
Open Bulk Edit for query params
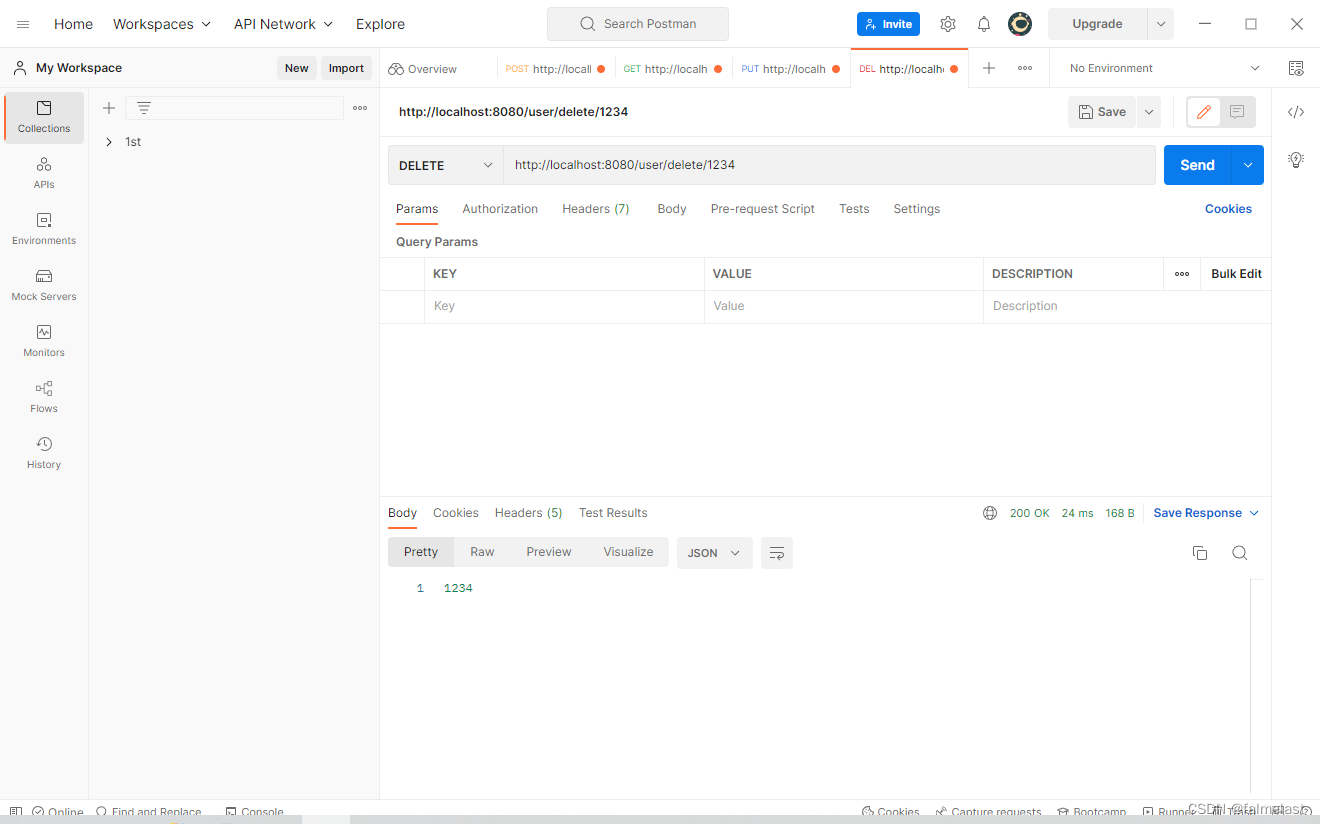[x=1235, y=273]
